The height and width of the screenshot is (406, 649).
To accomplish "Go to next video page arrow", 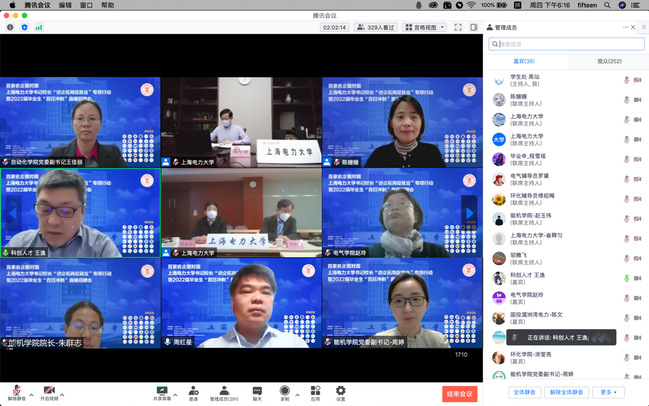I will click(x=469, y=213).
